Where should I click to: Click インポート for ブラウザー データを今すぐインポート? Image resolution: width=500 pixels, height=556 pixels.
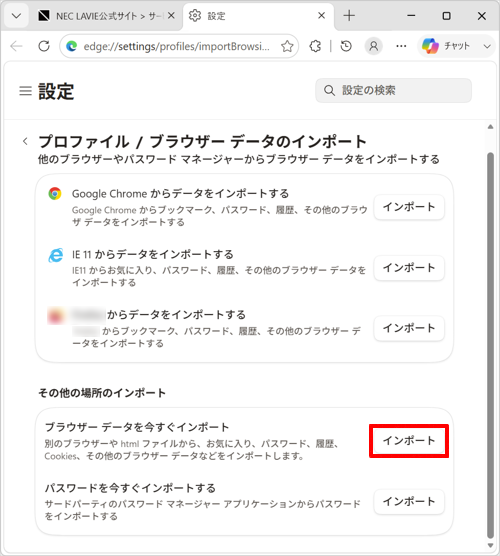pyautogui.click(x=409, y=441)
